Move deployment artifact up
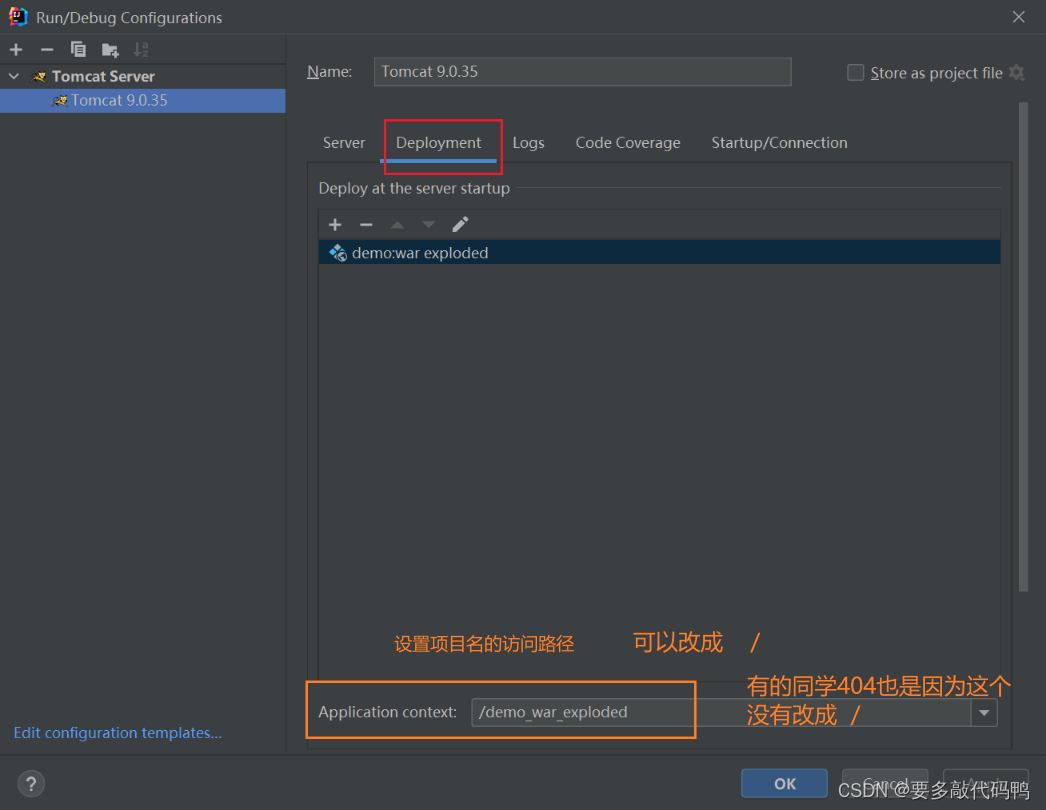Image resolution: width=1046 pixels, height=810 pixels. click(397, 225)
